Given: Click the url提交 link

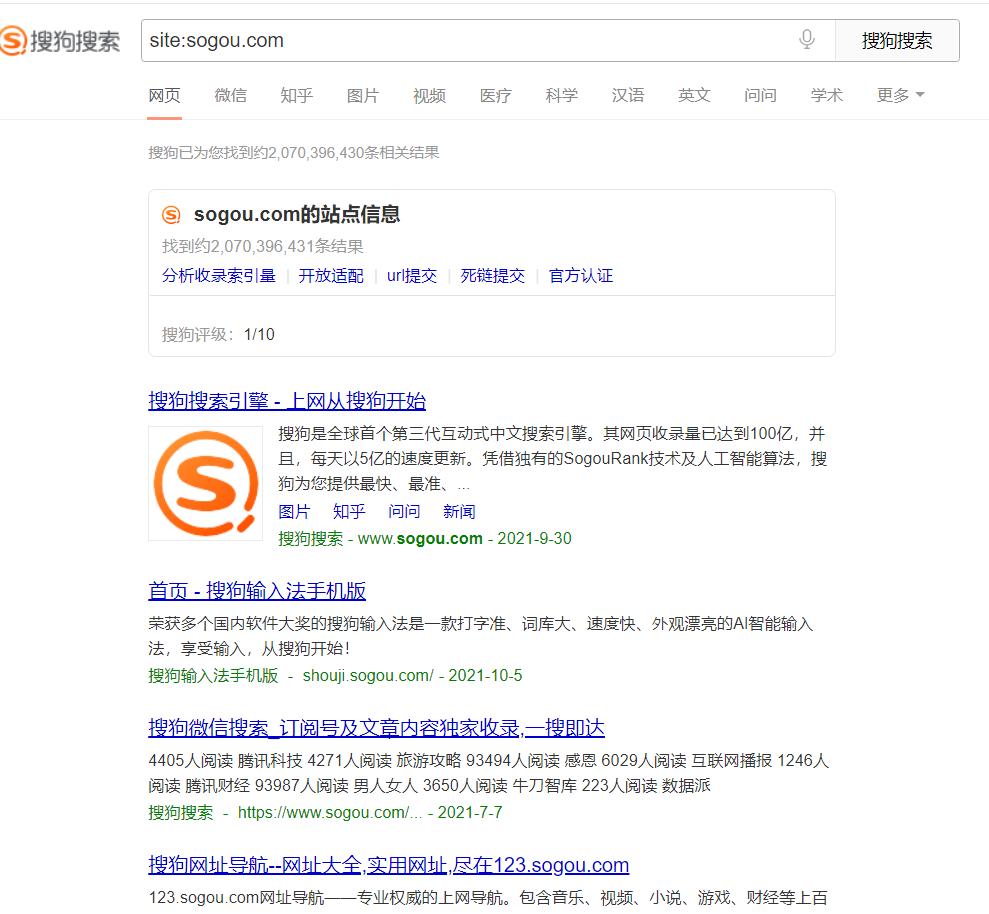Looking at the screenshot, I should click(x=411, y=275).
